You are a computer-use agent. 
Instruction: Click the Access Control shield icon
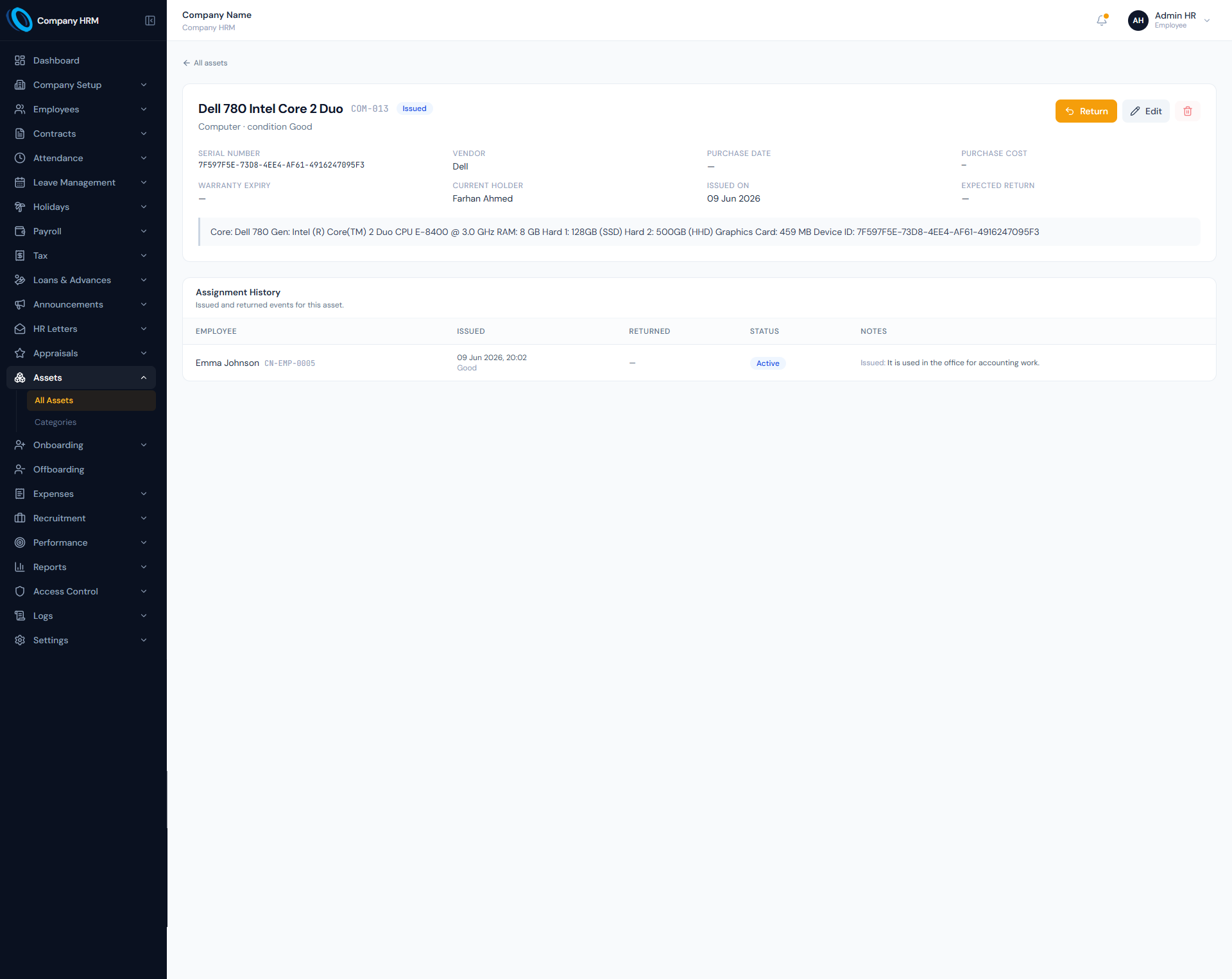pyautogui.click(x=20, y=591)
